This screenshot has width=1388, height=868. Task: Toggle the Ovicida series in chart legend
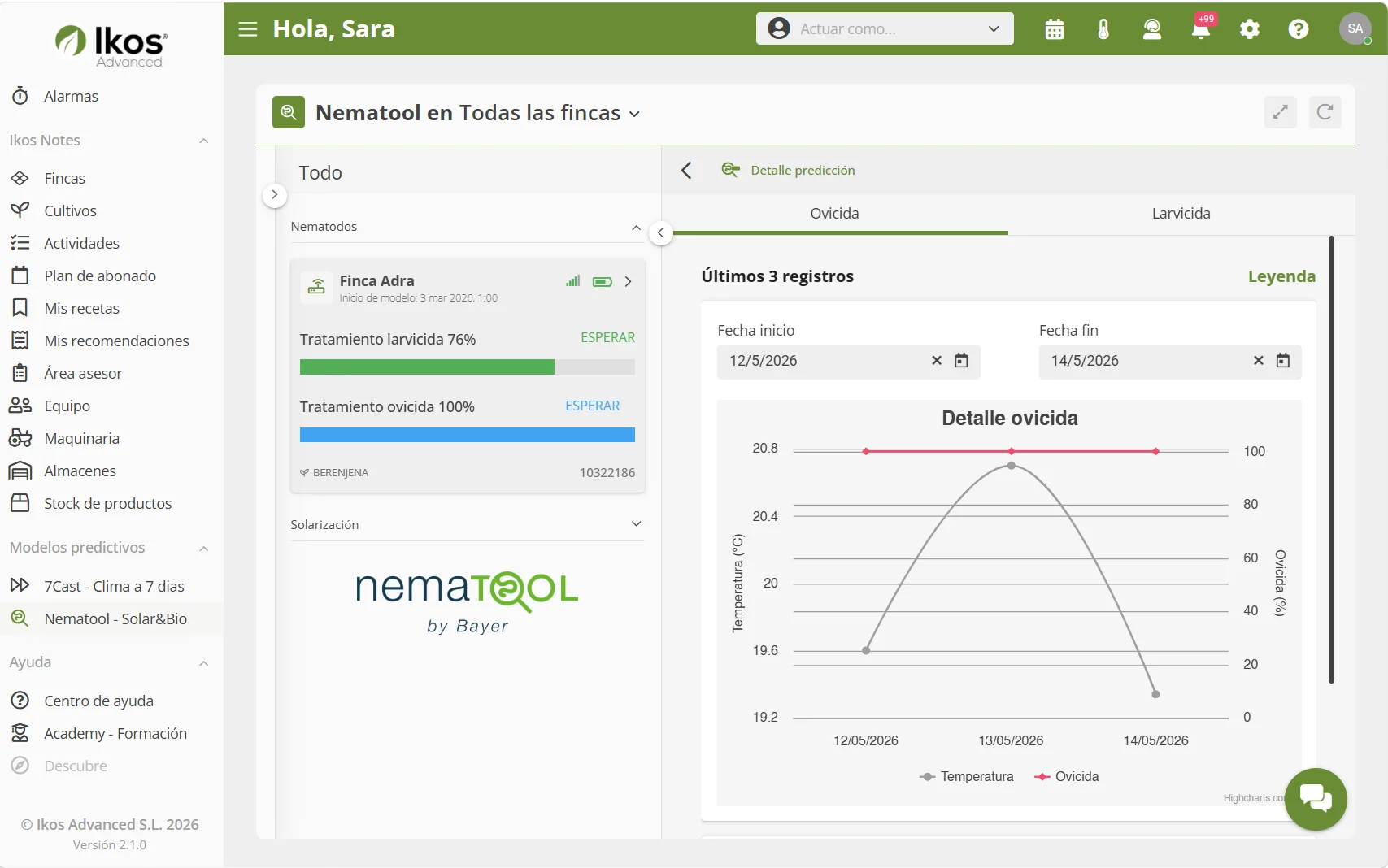(1067, 777)
